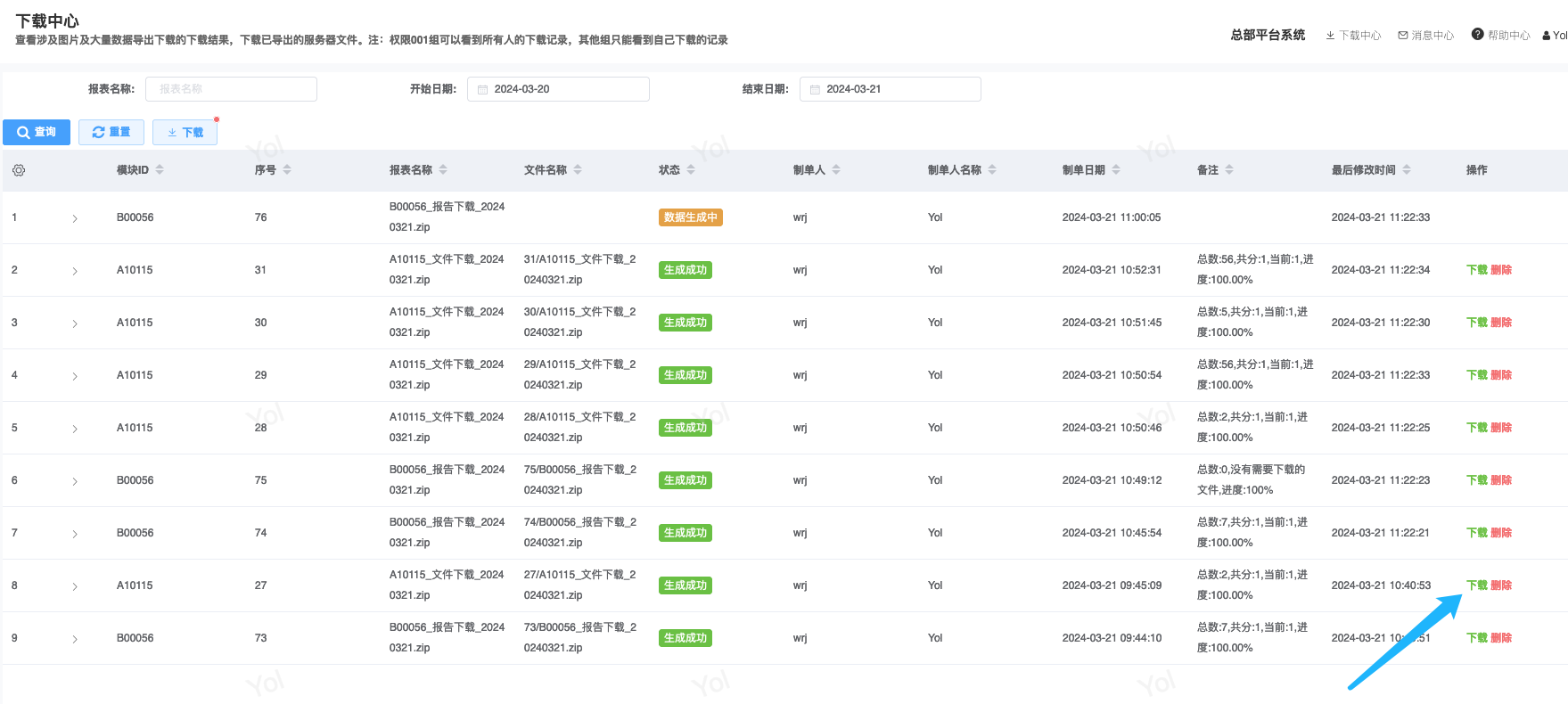Open 消息中心 in top navigation
Viewport: 1568px width, 704px height.
[1425, 36]
